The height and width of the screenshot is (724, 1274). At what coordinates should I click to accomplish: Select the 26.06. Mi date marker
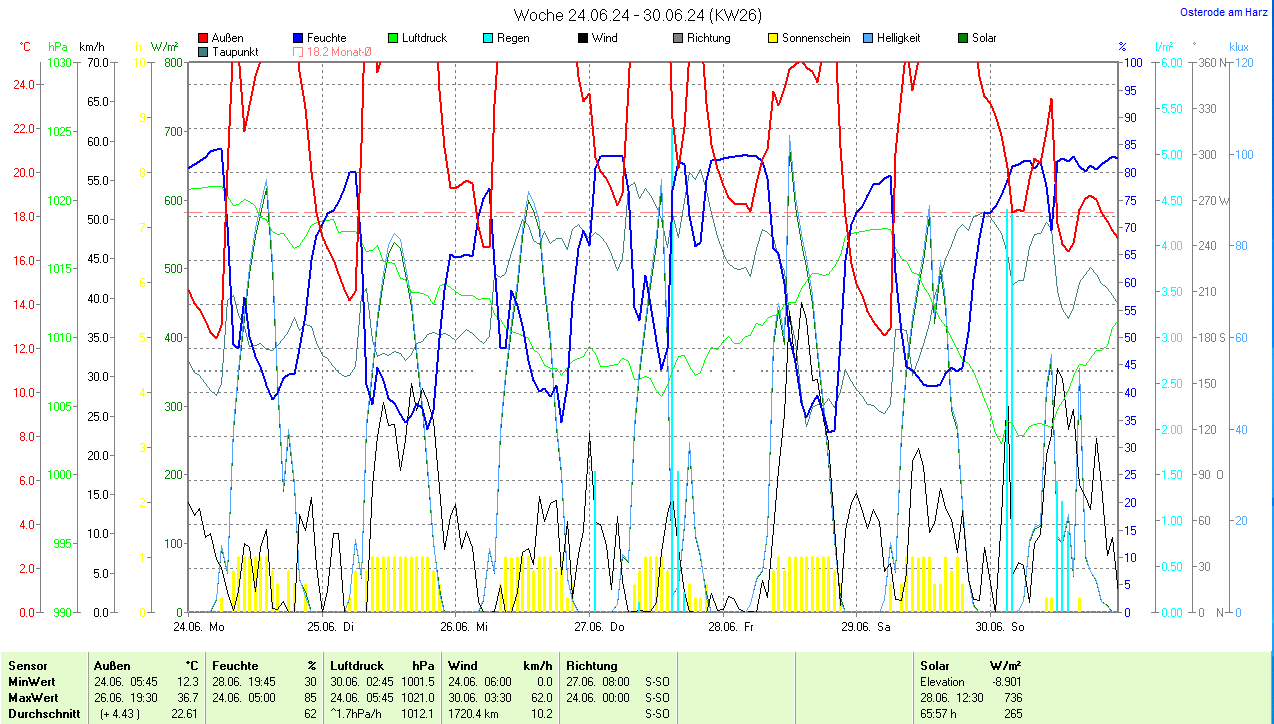point(465,627)
